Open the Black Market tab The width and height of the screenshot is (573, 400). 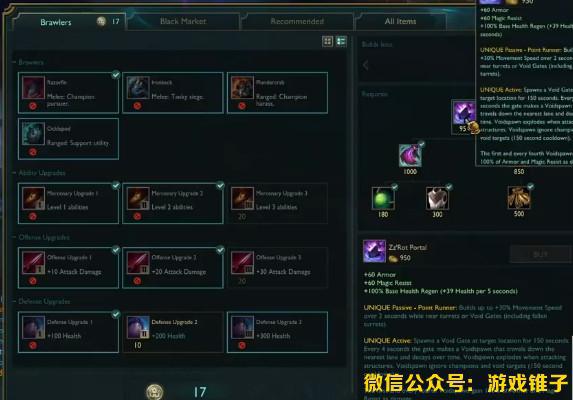tap(183, 21)
